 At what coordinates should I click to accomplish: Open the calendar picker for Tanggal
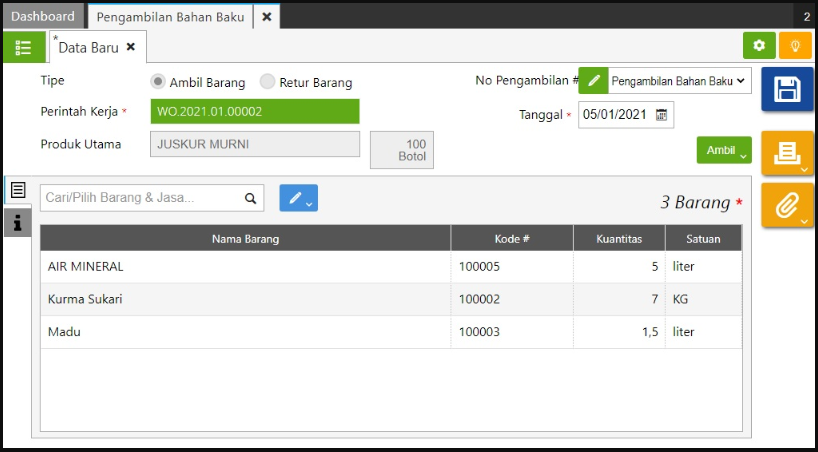pyautogui.click(x=661, y=115)
